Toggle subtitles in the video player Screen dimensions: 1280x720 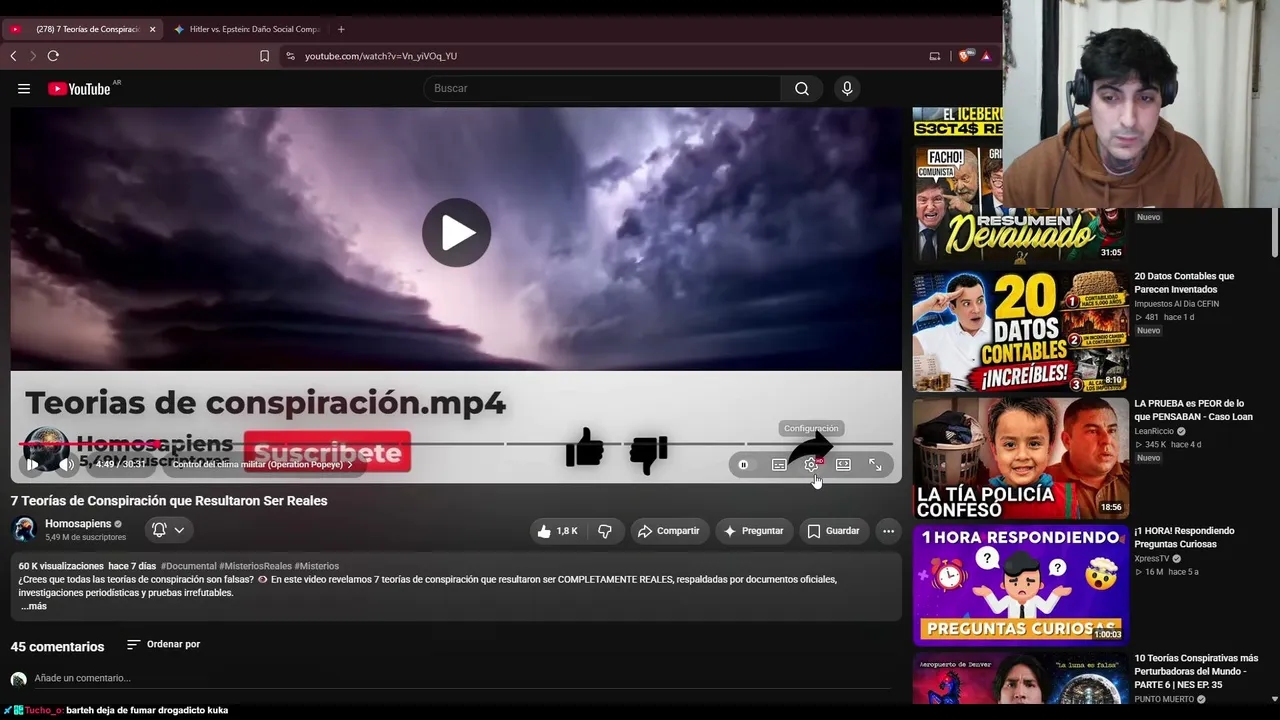pos(778,464)
